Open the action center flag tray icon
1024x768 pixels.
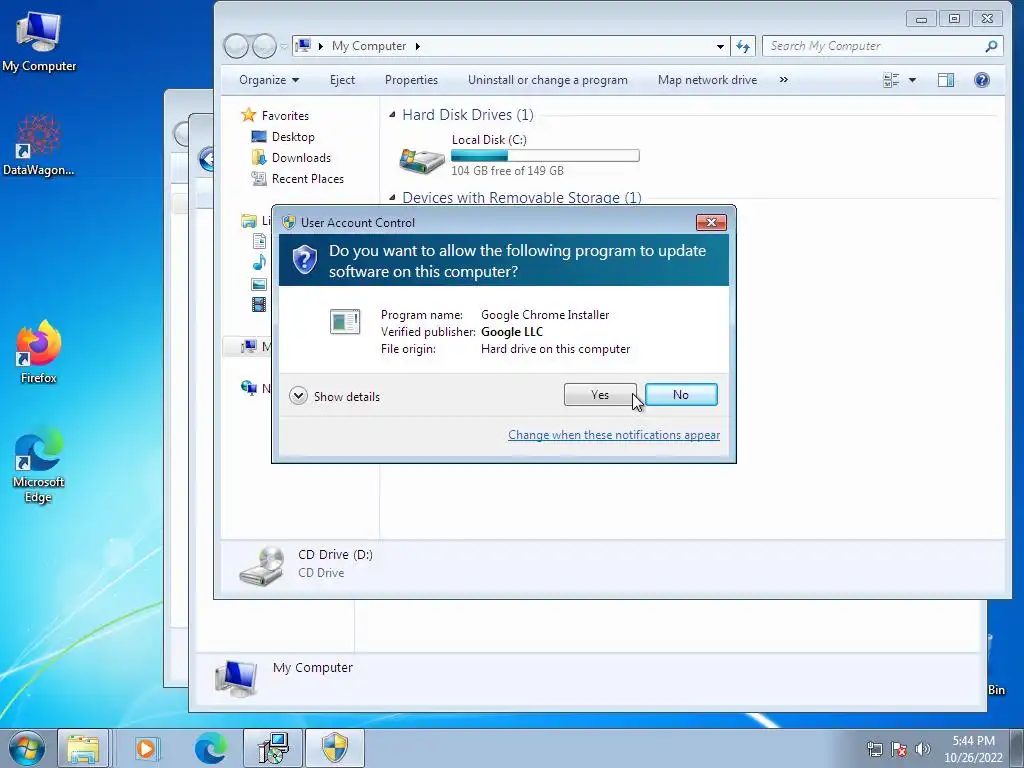(x=899, y=748)
